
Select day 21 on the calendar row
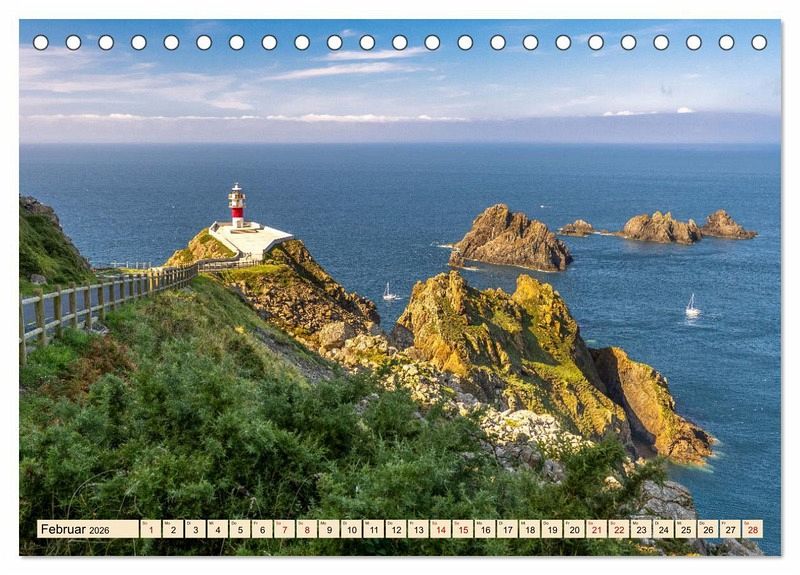pyautogui.click(x=596, y=529)
